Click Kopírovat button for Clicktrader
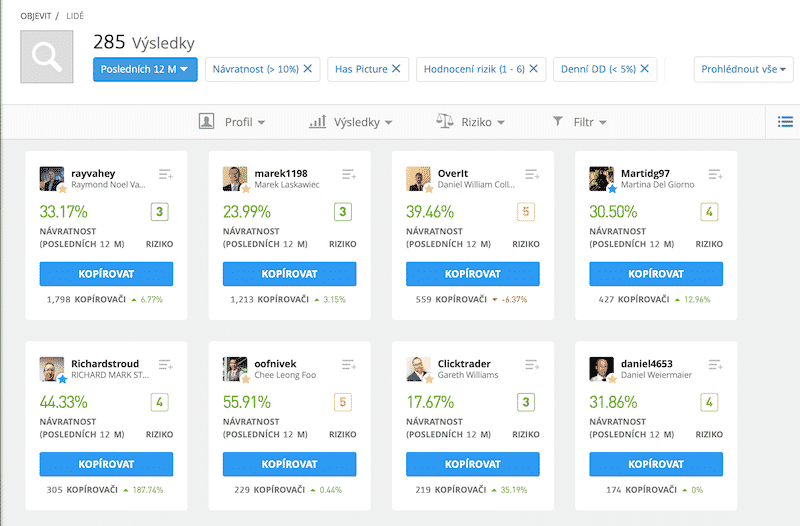This screenshot has height=526, width=800. coord(472,464)
